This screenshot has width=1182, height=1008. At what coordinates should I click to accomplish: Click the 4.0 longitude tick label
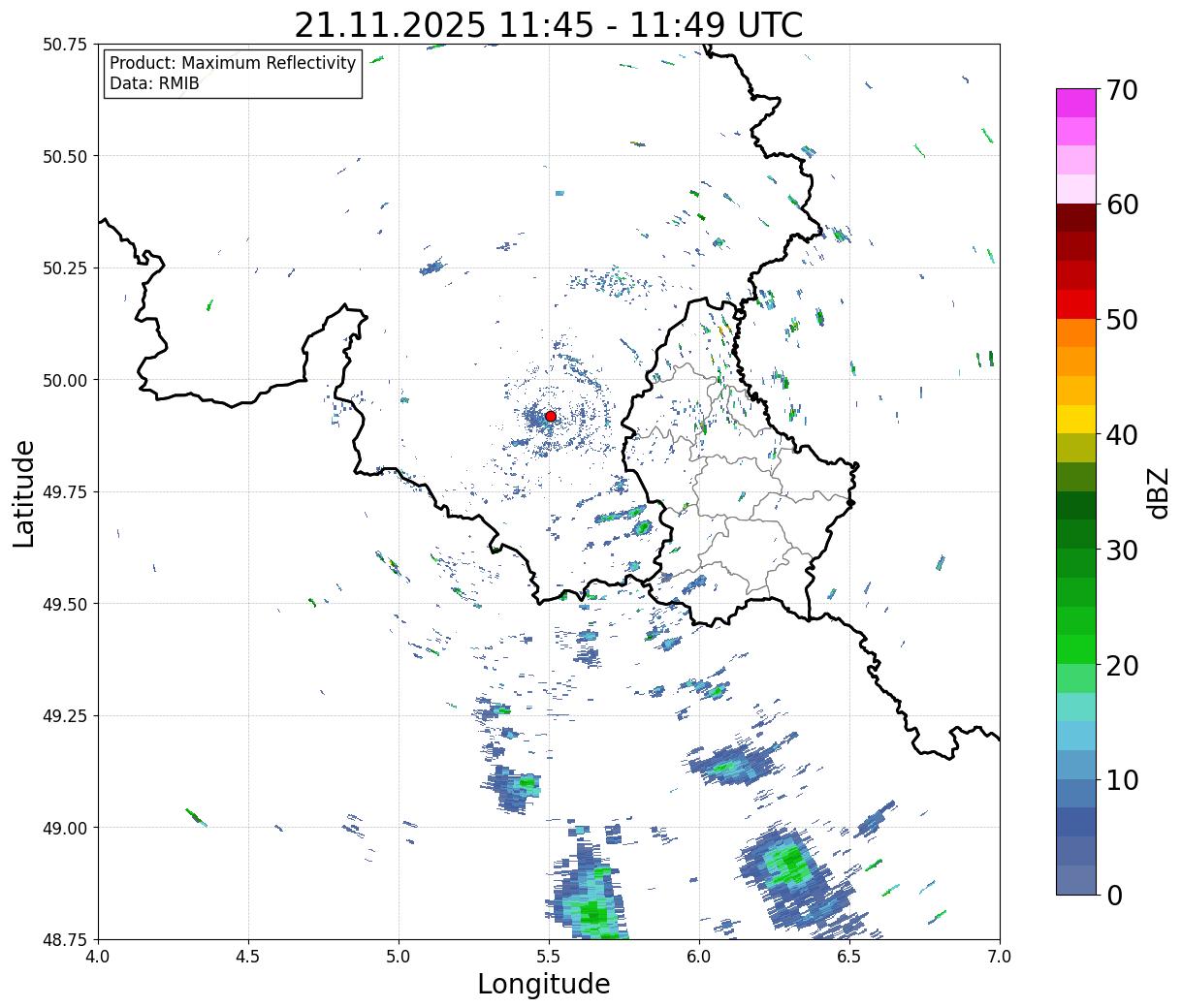point(98,957)
